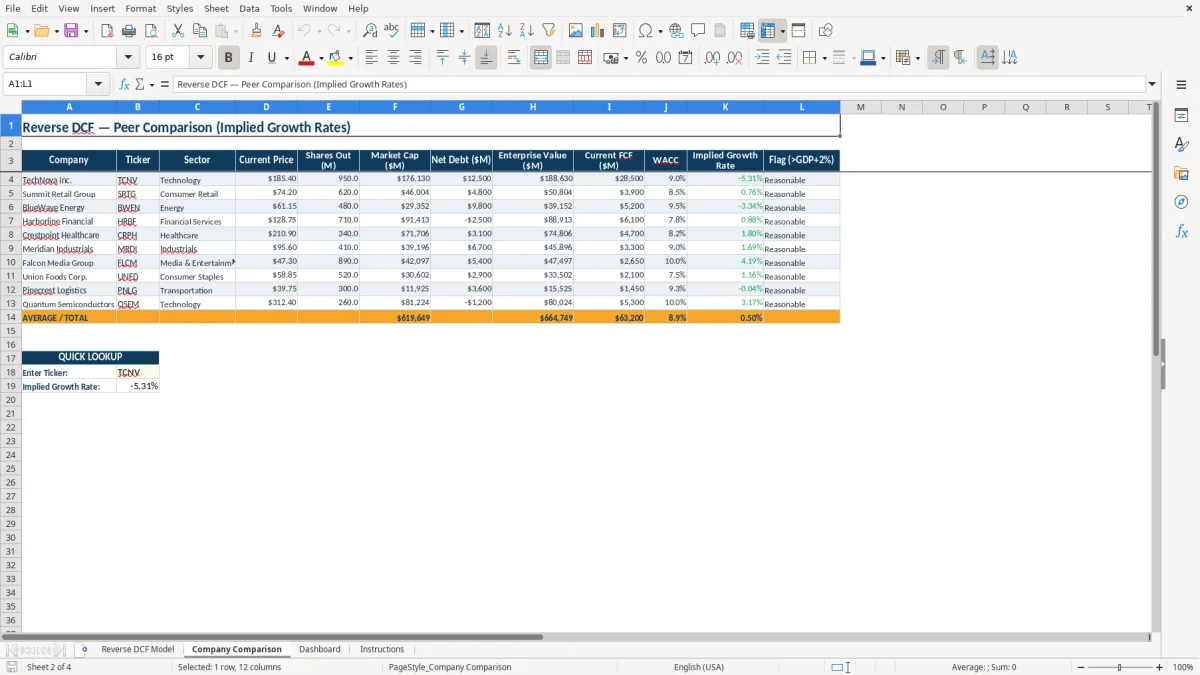Toggle Bold formatting

pos(229,58)
